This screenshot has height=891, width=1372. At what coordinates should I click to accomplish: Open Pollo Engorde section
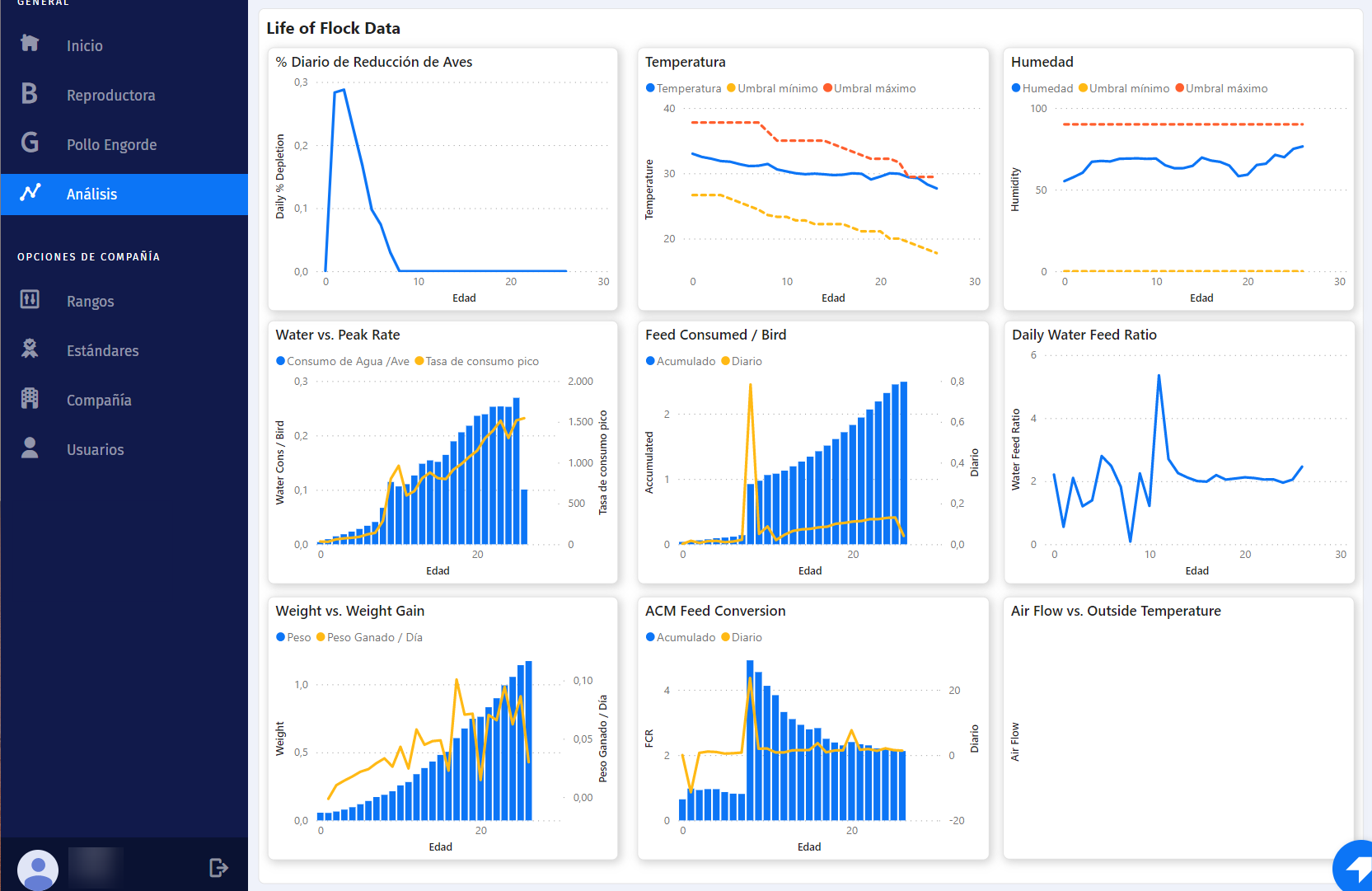111,144
